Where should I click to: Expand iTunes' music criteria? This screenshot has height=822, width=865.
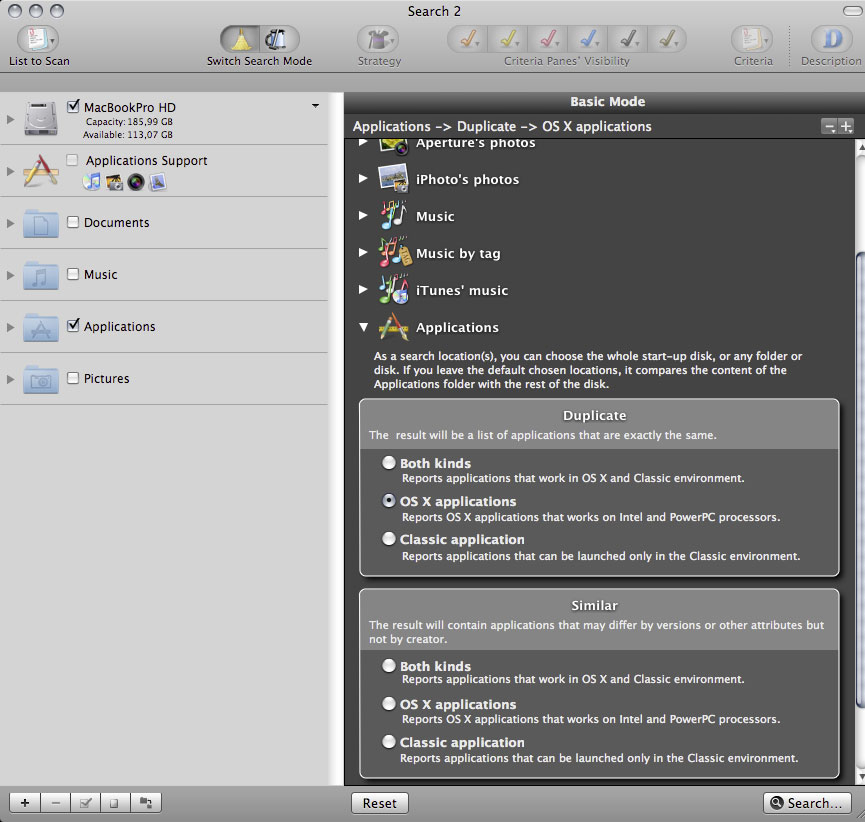coord(363,289)
